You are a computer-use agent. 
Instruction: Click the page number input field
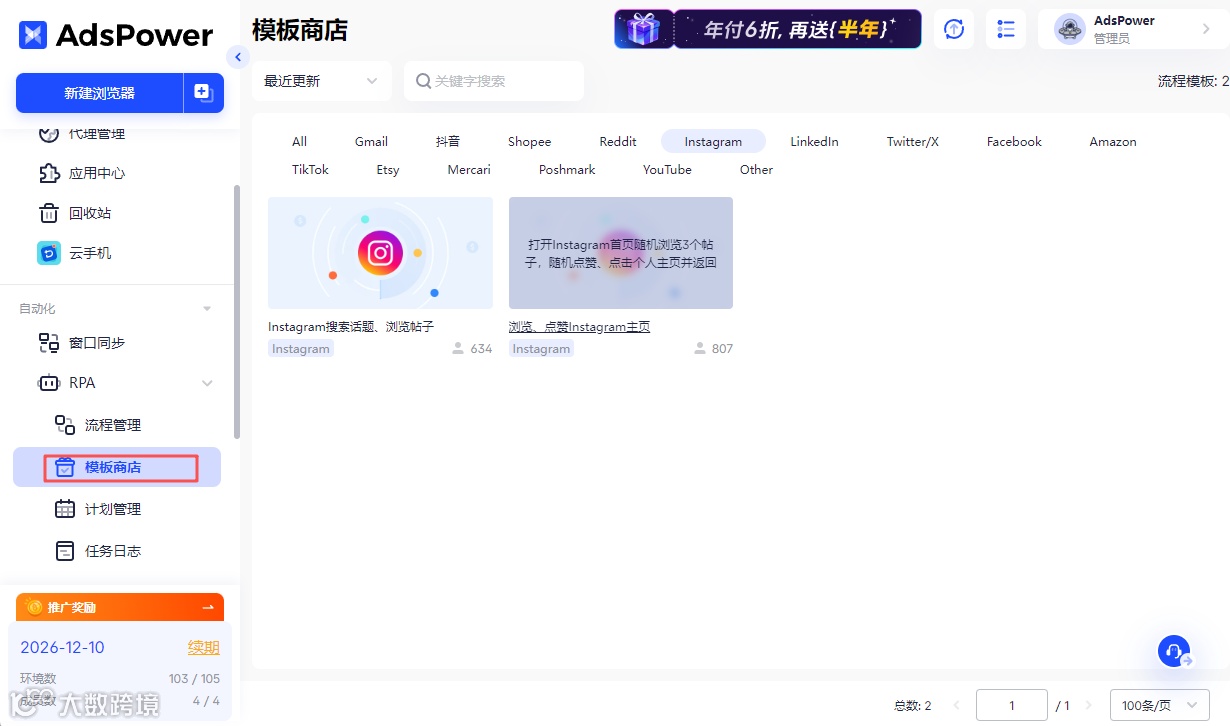point(1012,705)
